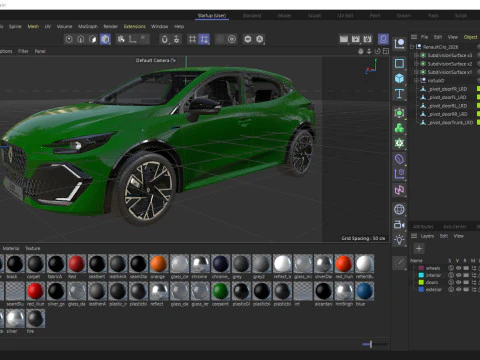Open the MoGraph menu
Screen dimensions: 480x360
pos(88,26)
